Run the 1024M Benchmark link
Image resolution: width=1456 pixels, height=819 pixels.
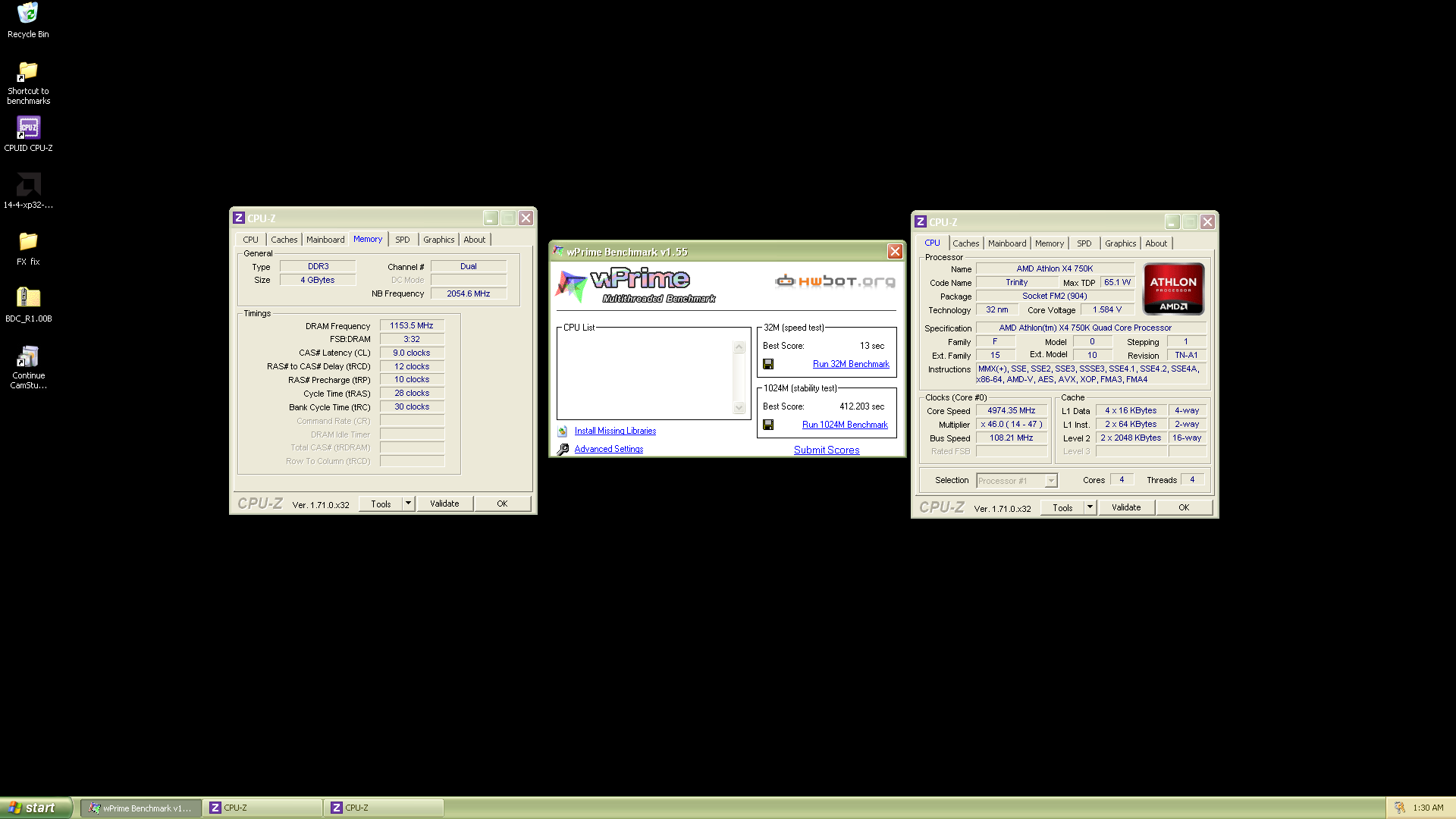(845, 425)
